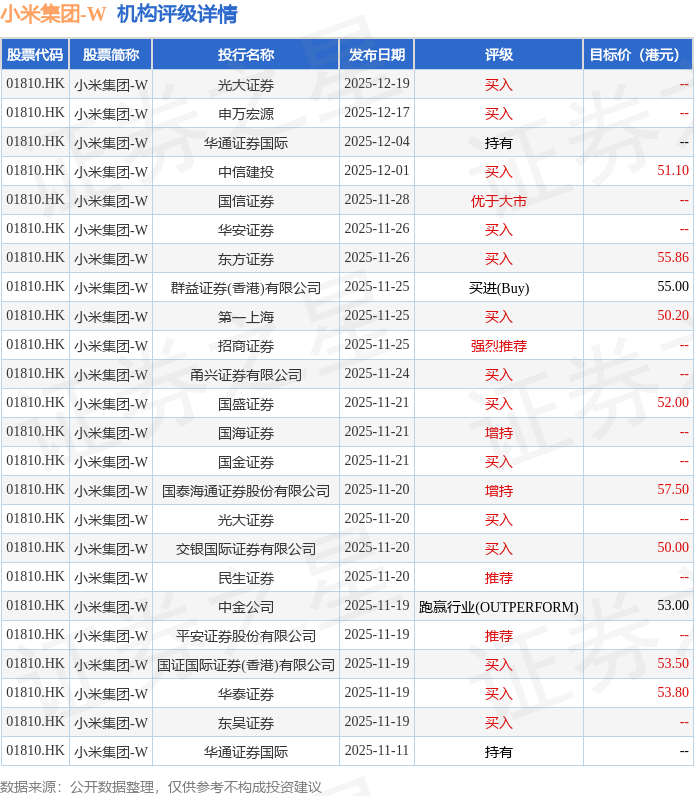Click the date 2025-12-17
Viewport: 694px width, 796px height.
[377, 112]
